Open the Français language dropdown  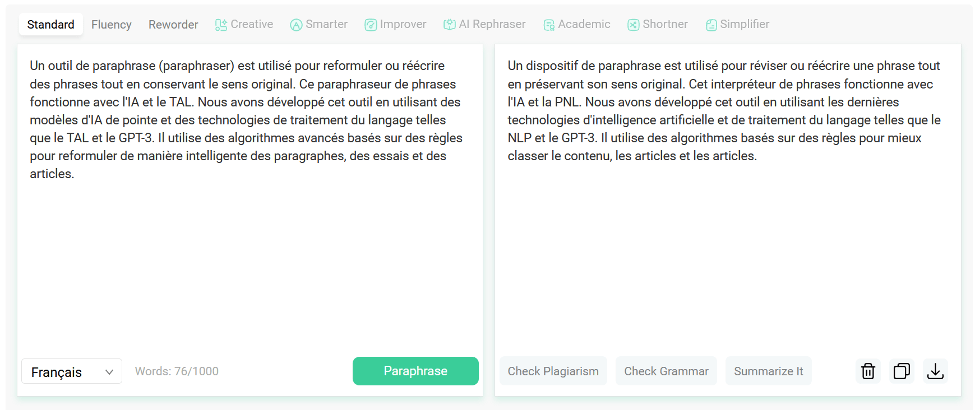72,371
